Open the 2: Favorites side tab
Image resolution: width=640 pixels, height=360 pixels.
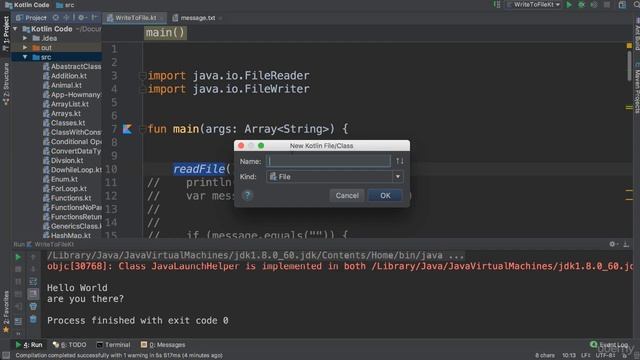click(x=6, y=311)
